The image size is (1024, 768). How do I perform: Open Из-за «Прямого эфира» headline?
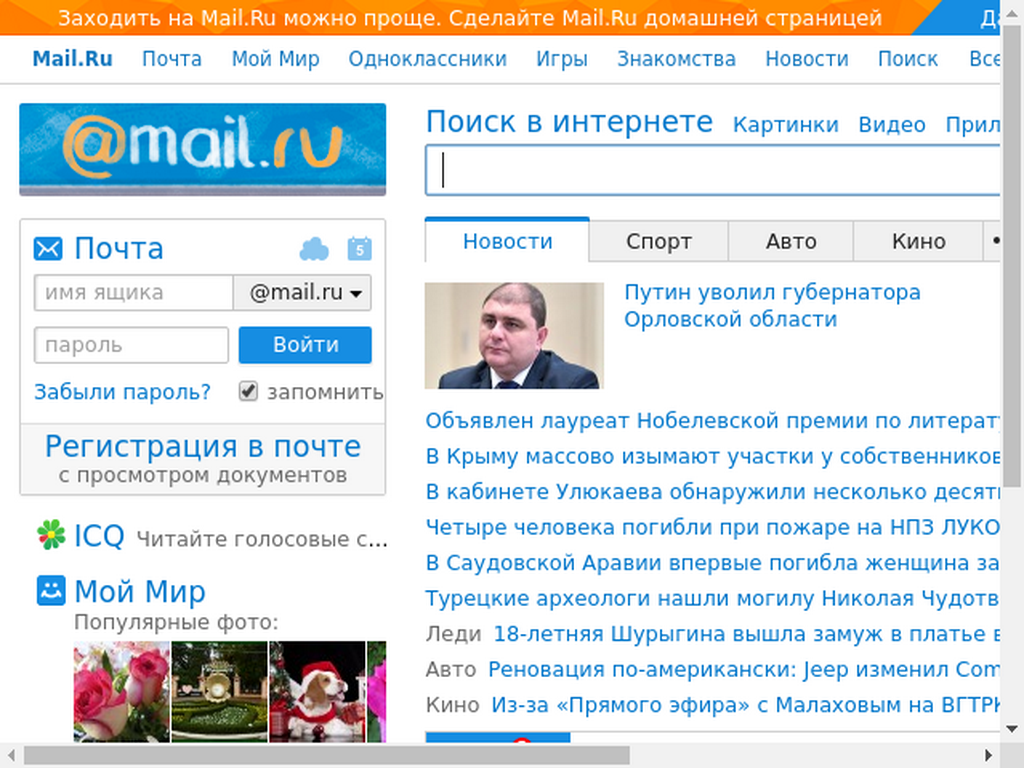point(746,705)
